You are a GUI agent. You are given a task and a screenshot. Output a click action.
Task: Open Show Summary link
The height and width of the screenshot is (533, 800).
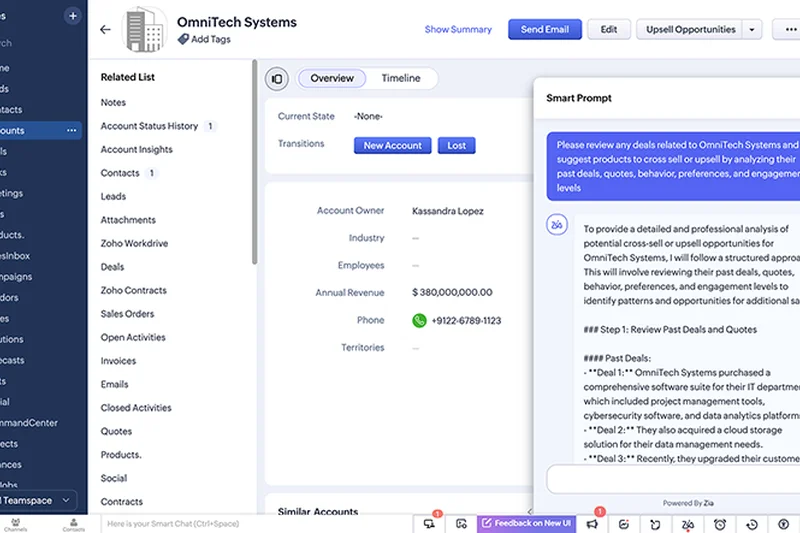coord(458,30)
